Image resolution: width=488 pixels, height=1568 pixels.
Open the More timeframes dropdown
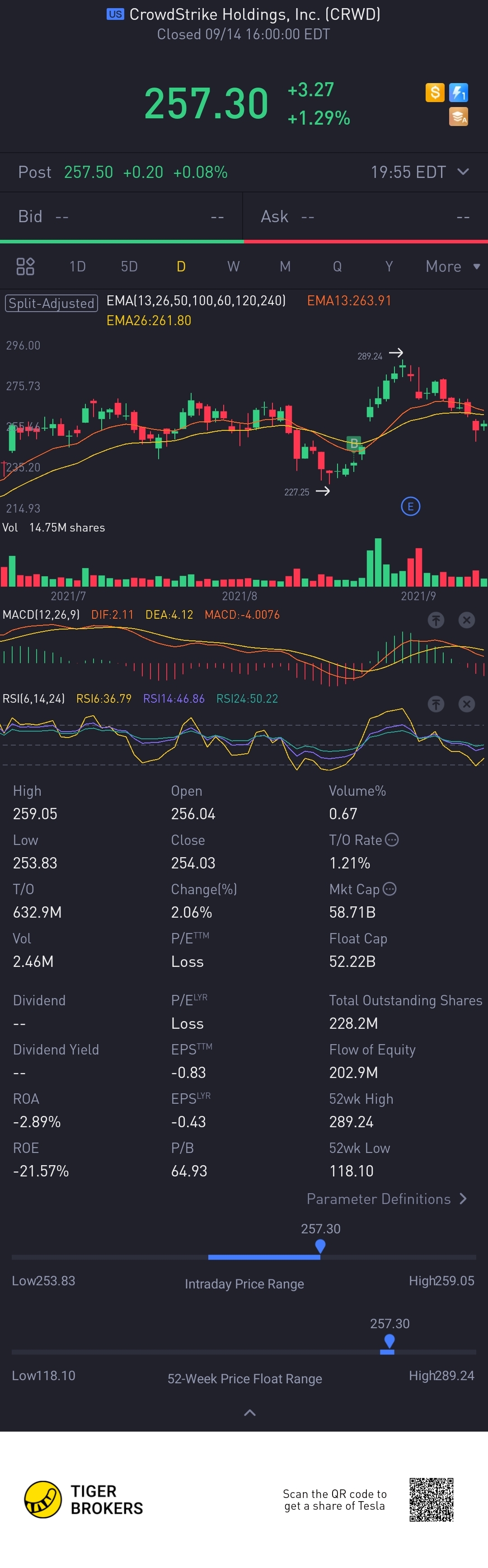453,266
